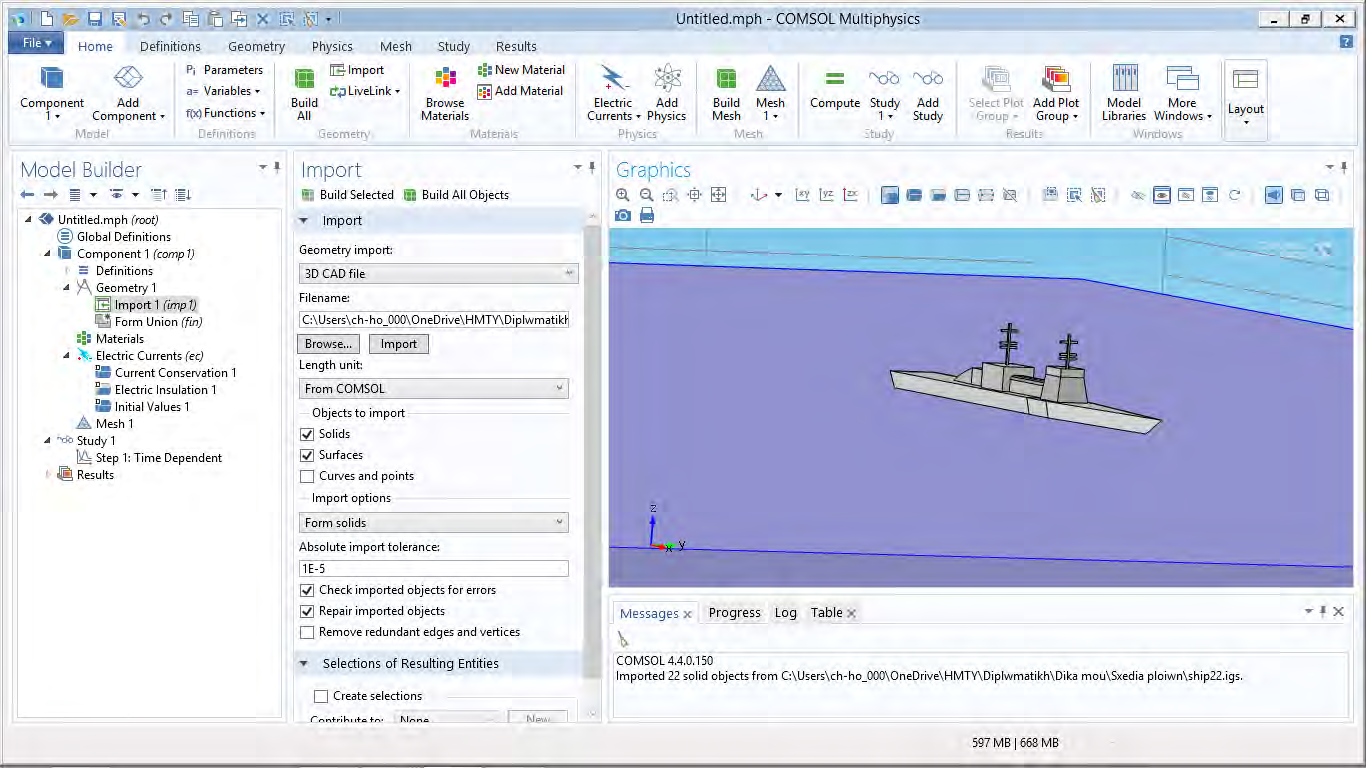Click Build Selected in Import settings

[x=348, y=195]
